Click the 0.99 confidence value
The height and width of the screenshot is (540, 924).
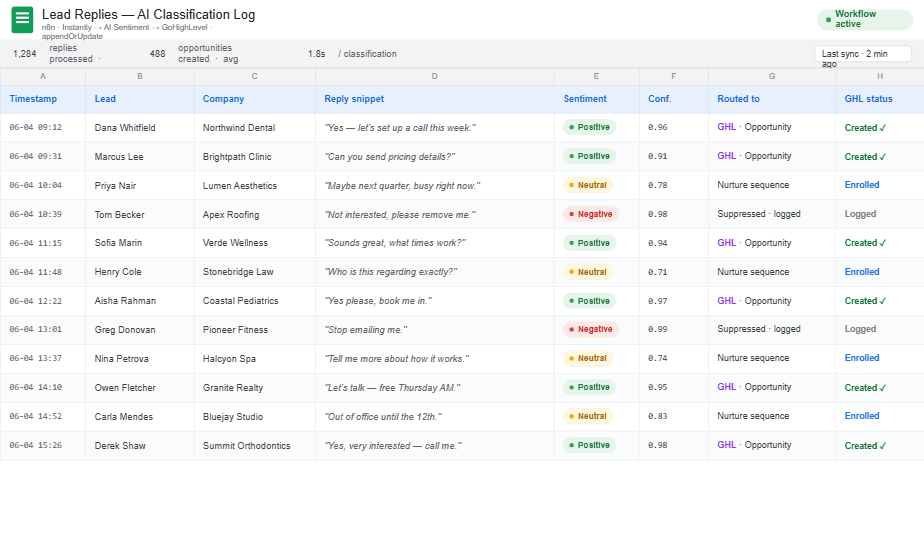658,330
